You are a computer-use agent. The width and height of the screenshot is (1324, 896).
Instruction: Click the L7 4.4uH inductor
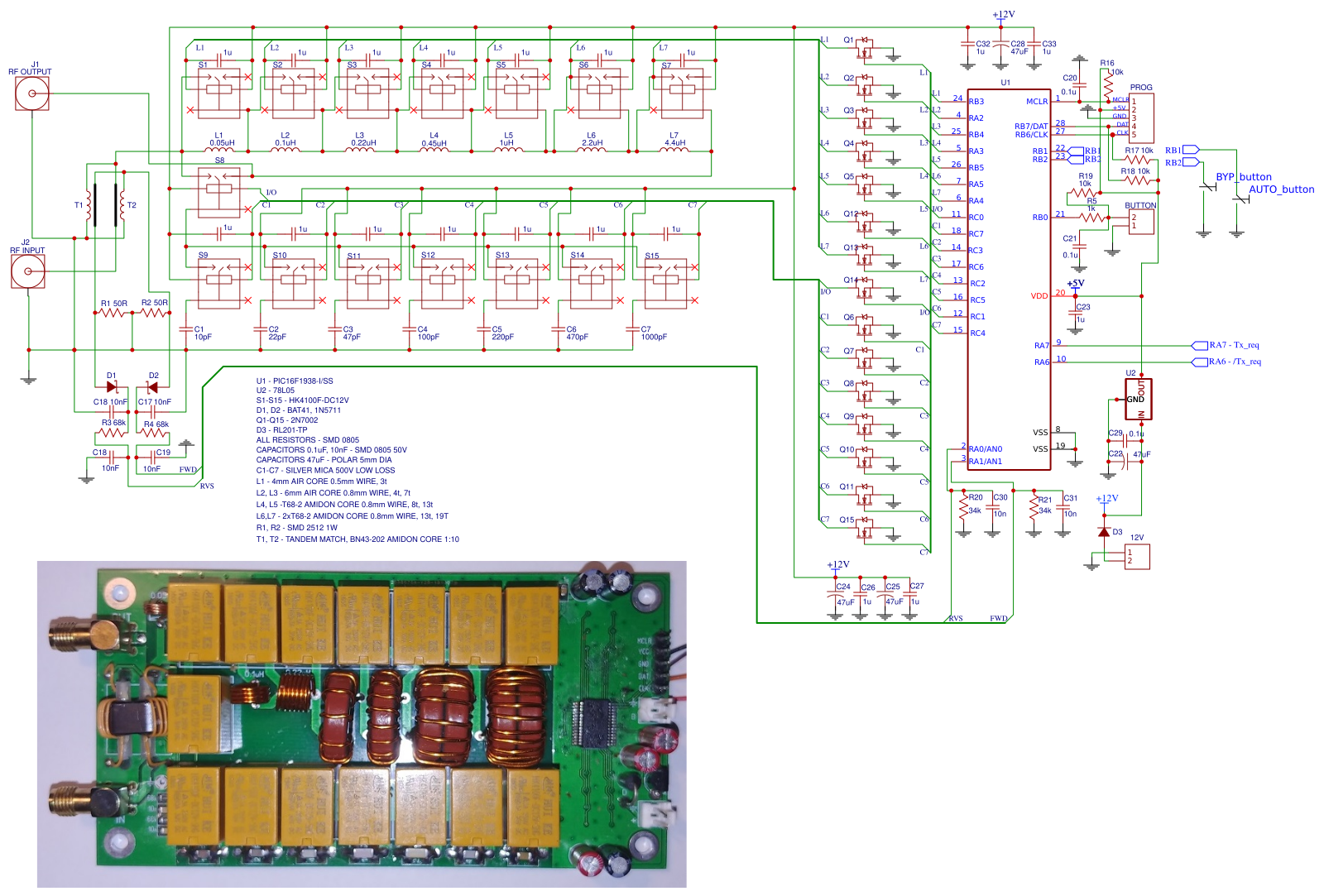674,150
